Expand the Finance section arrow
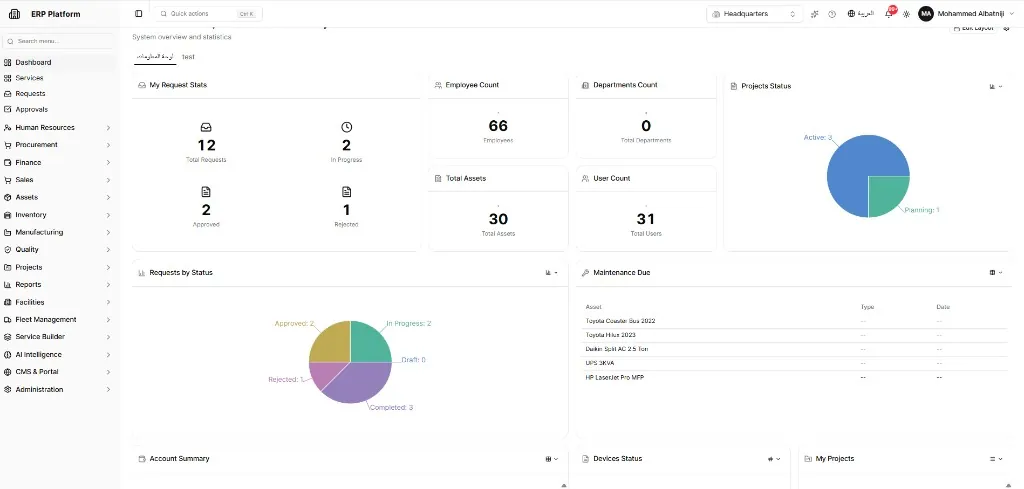The width and height of the screenshot is (1024, 489). pos(108,163)
